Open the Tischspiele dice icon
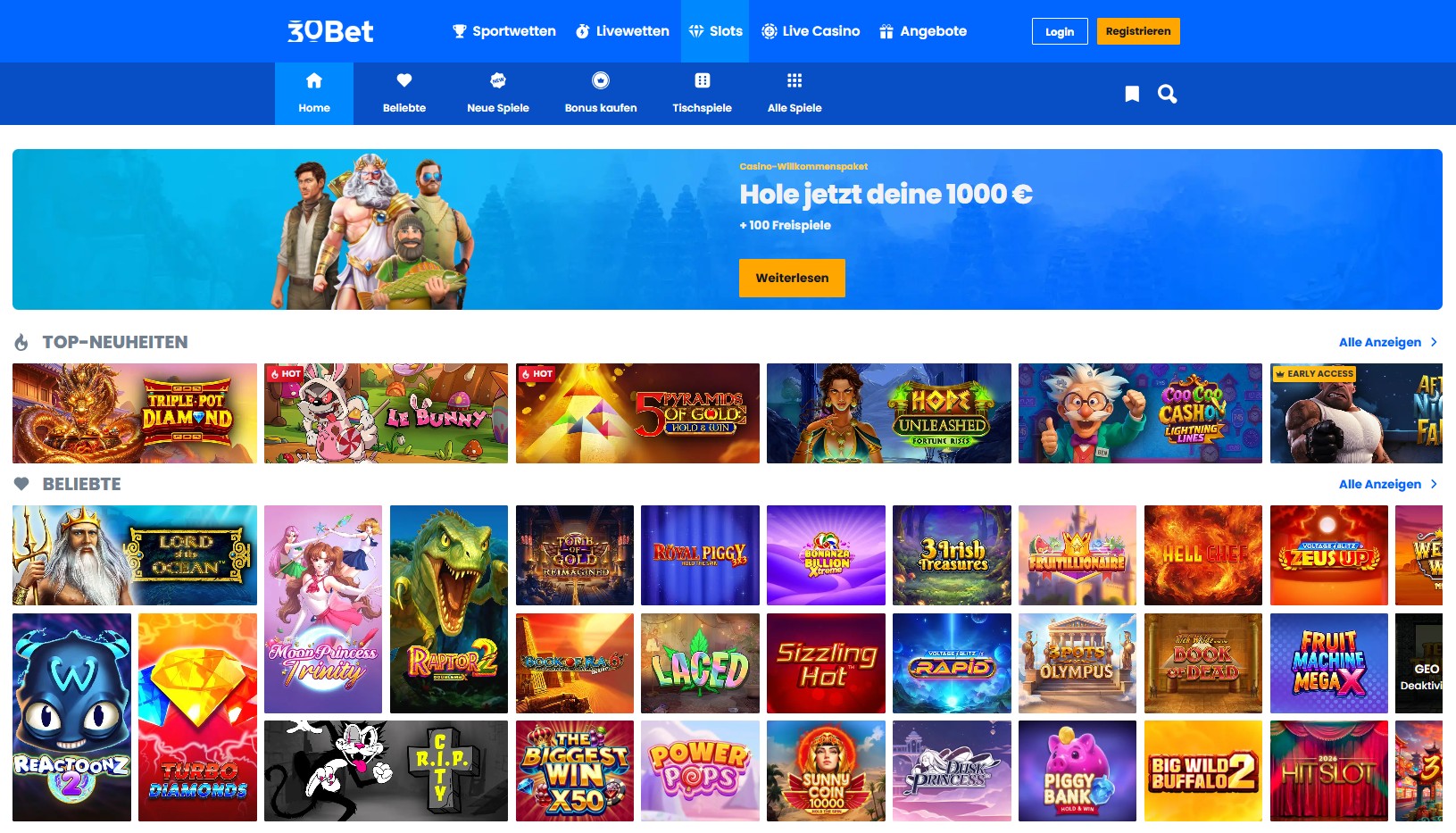The width and height of the screenshot is (1456, 833). pyautogui.click(x=703, y=80)
